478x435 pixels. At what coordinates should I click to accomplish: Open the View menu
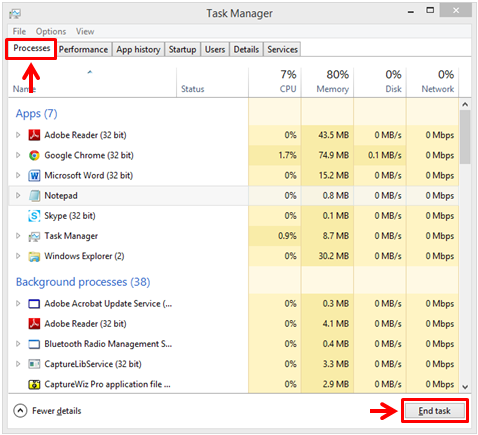(x=85, y=31)
